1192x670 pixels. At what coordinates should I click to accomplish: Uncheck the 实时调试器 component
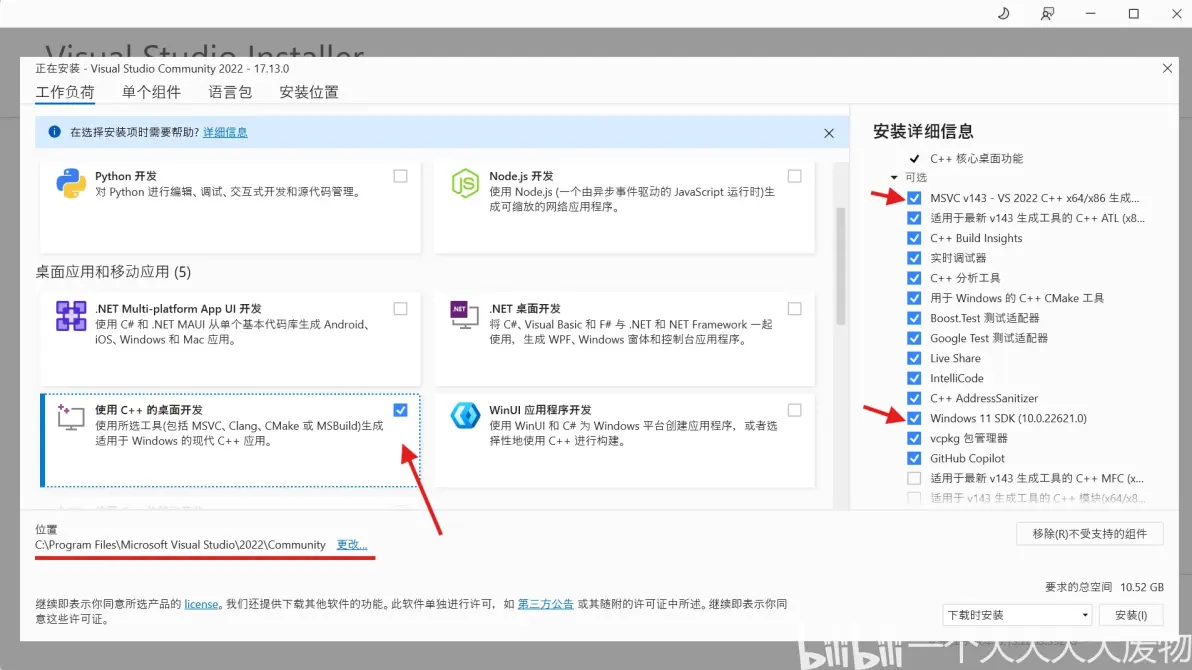point(914,258)
